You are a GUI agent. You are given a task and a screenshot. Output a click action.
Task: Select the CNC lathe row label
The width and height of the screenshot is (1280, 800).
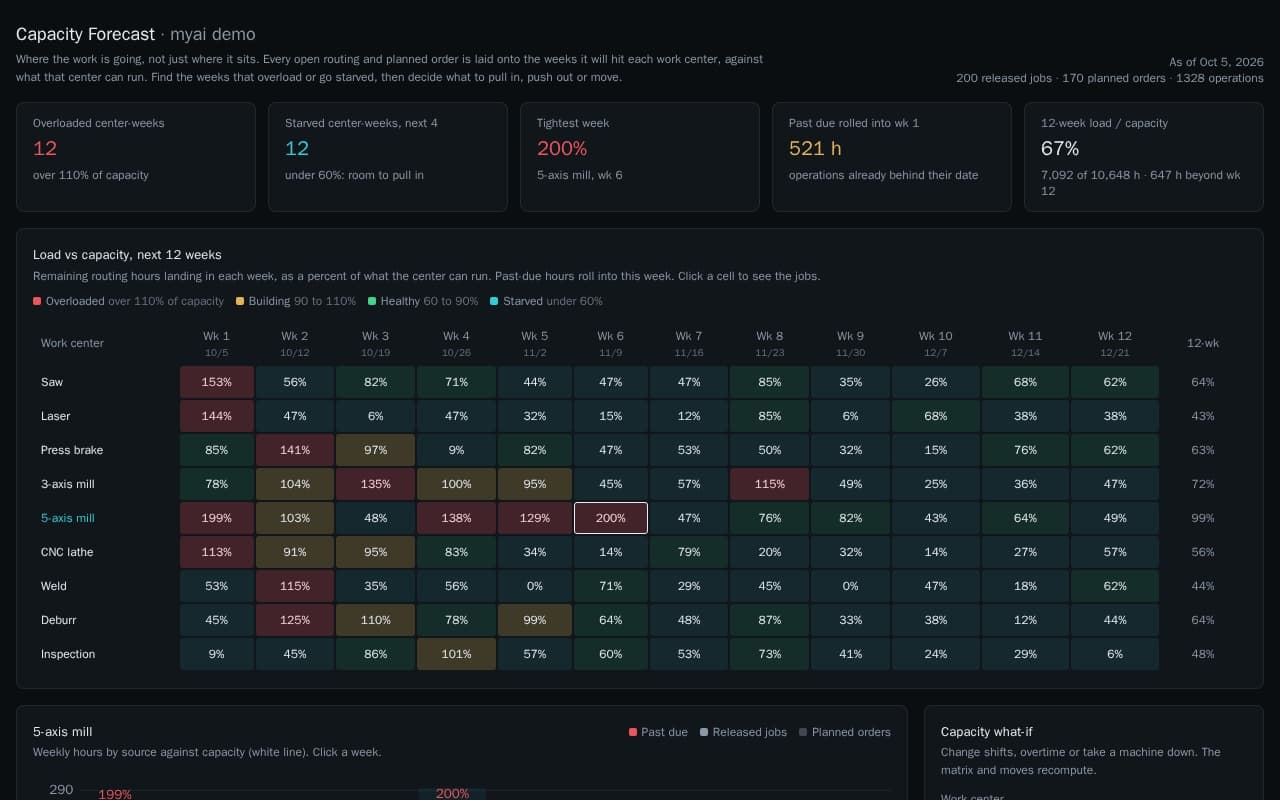(x=67, y=552)
